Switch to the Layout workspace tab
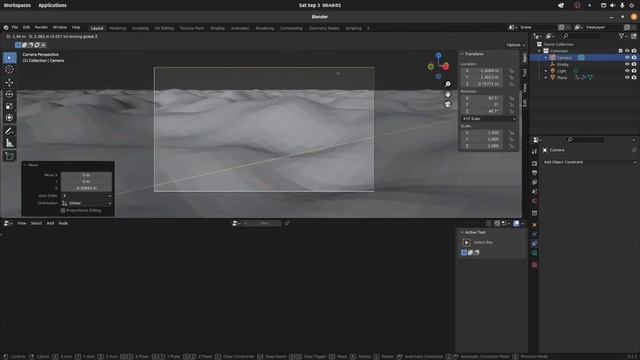The height and width of the screenshot is (360, 640). [97, 28]
